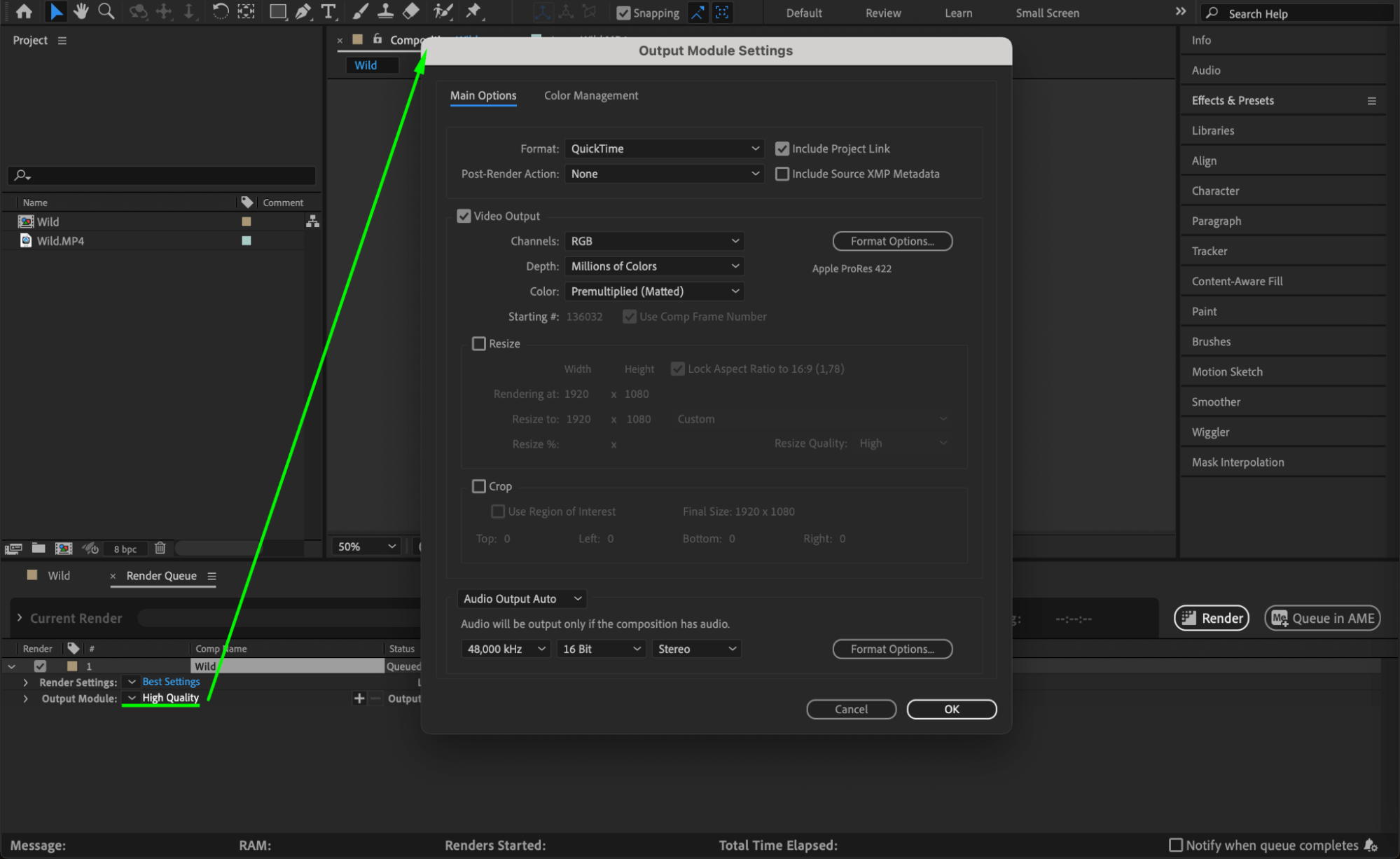Enable Include Source XMP Metadata

click(x=782, y=174)
